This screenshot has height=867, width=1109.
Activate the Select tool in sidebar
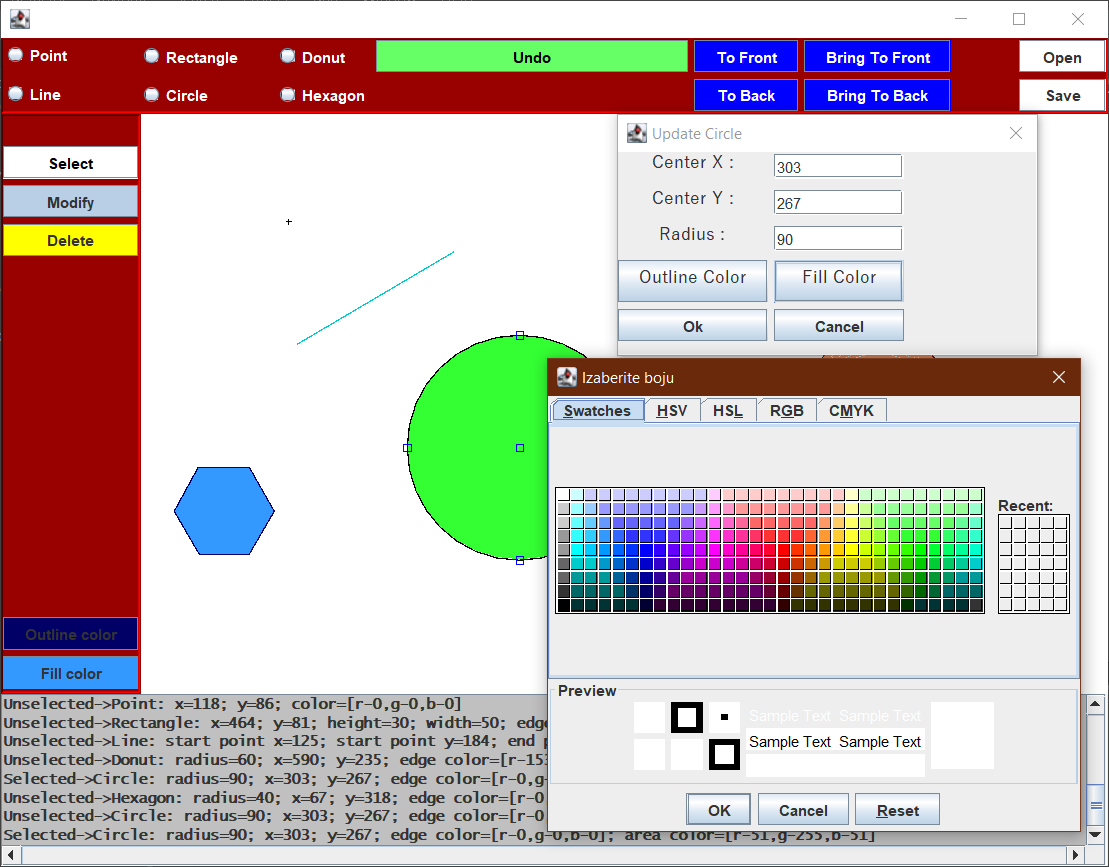[x=71, y=163]
